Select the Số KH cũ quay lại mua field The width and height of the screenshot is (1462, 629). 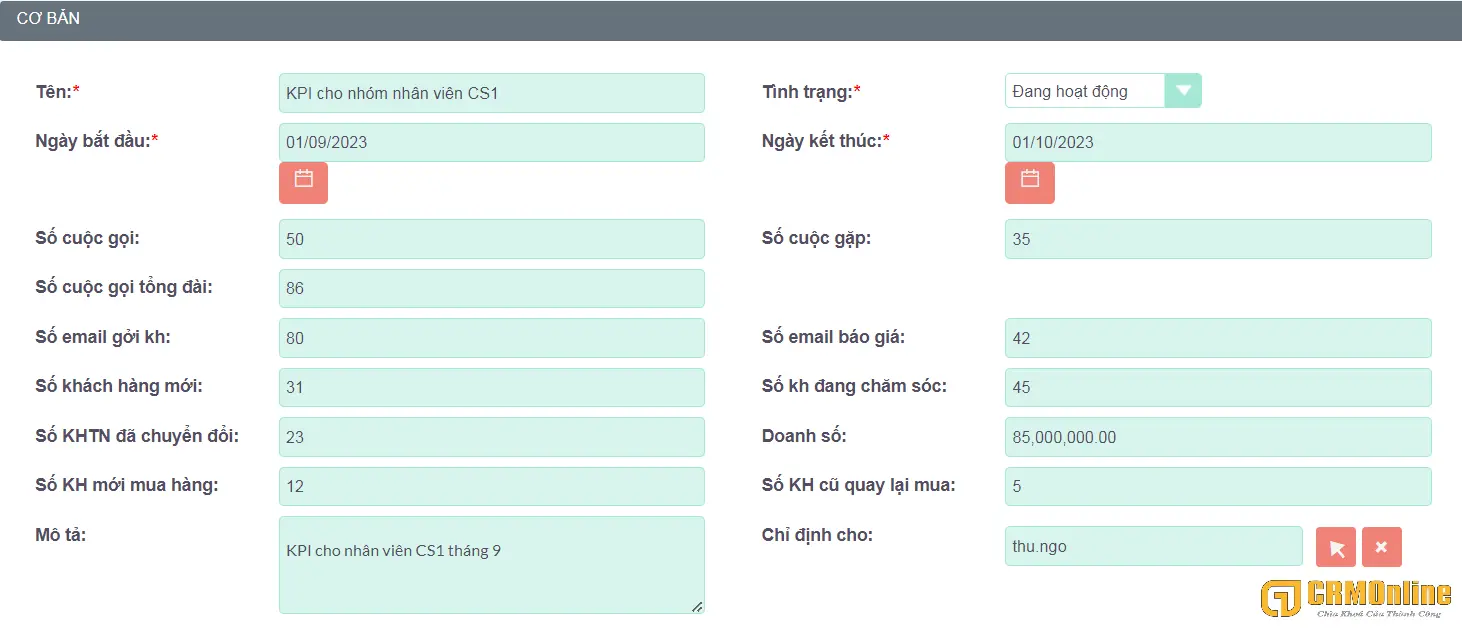pos(1217,486)
